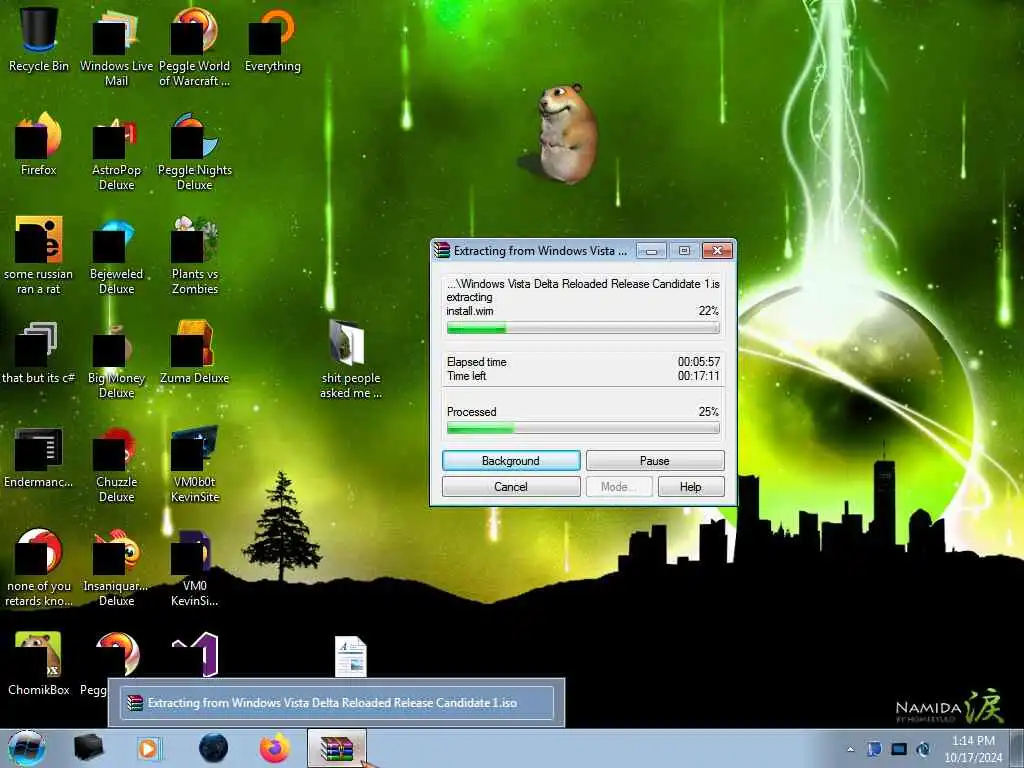Launch Insaniquarium Deluxe shortcut
The width and height of the screenshot is (1024, 768).
tap(116, 567)
